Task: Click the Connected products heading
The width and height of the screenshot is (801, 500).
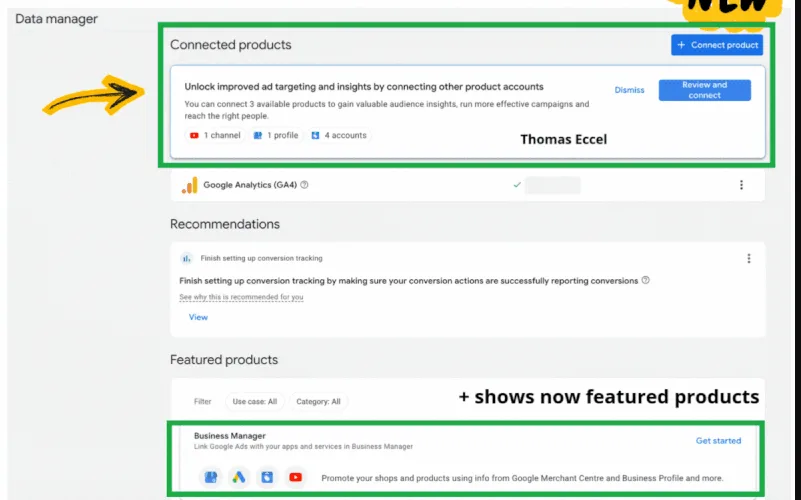Action: coord(230,45)
